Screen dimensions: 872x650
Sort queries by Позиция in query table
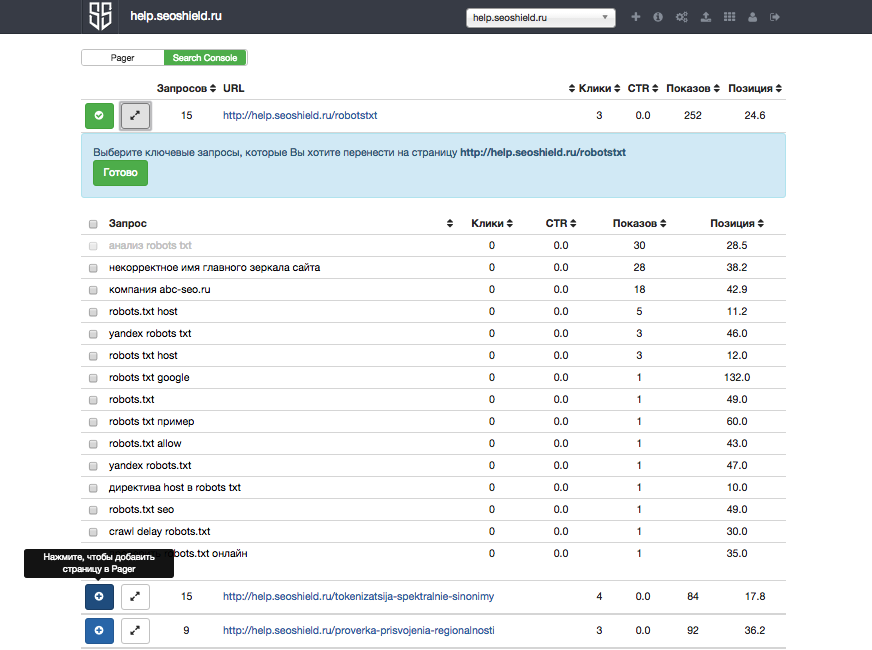tap(760, 224)
